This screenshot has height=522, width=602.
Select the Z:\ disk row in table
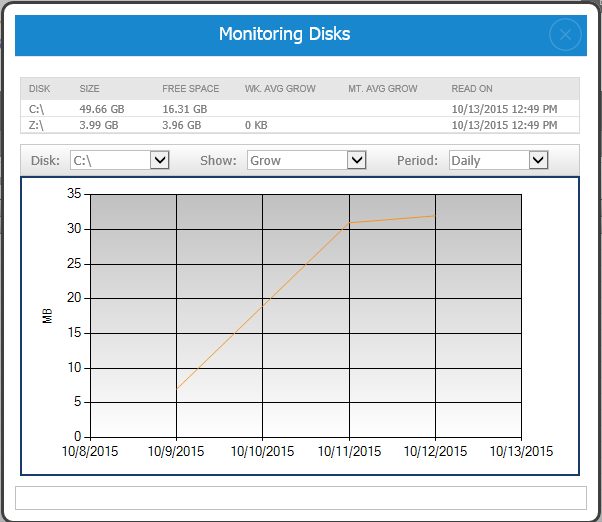pyautogui.click(x=300, y=125)
